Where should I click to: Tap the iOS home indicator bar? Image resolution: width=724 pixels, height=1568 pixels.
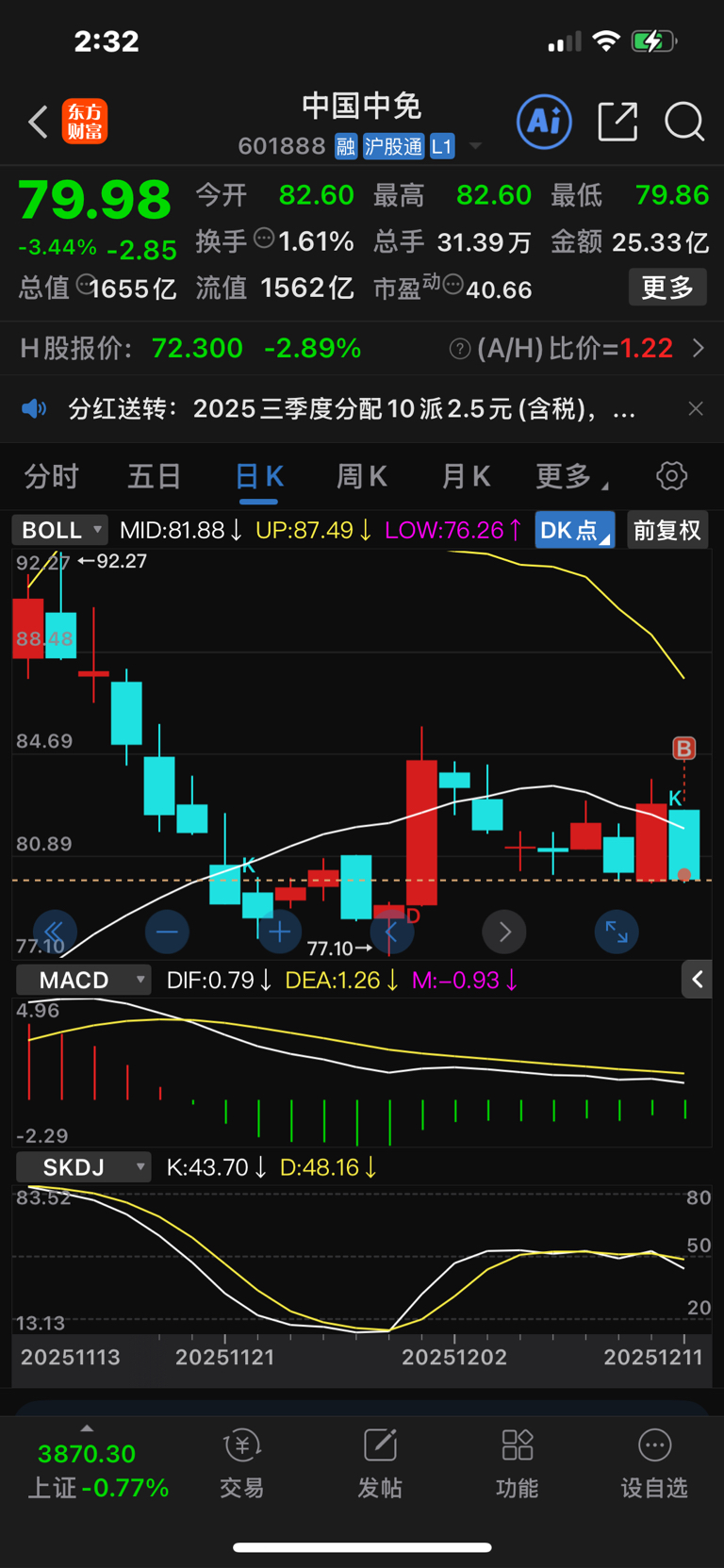[362, 1547]
